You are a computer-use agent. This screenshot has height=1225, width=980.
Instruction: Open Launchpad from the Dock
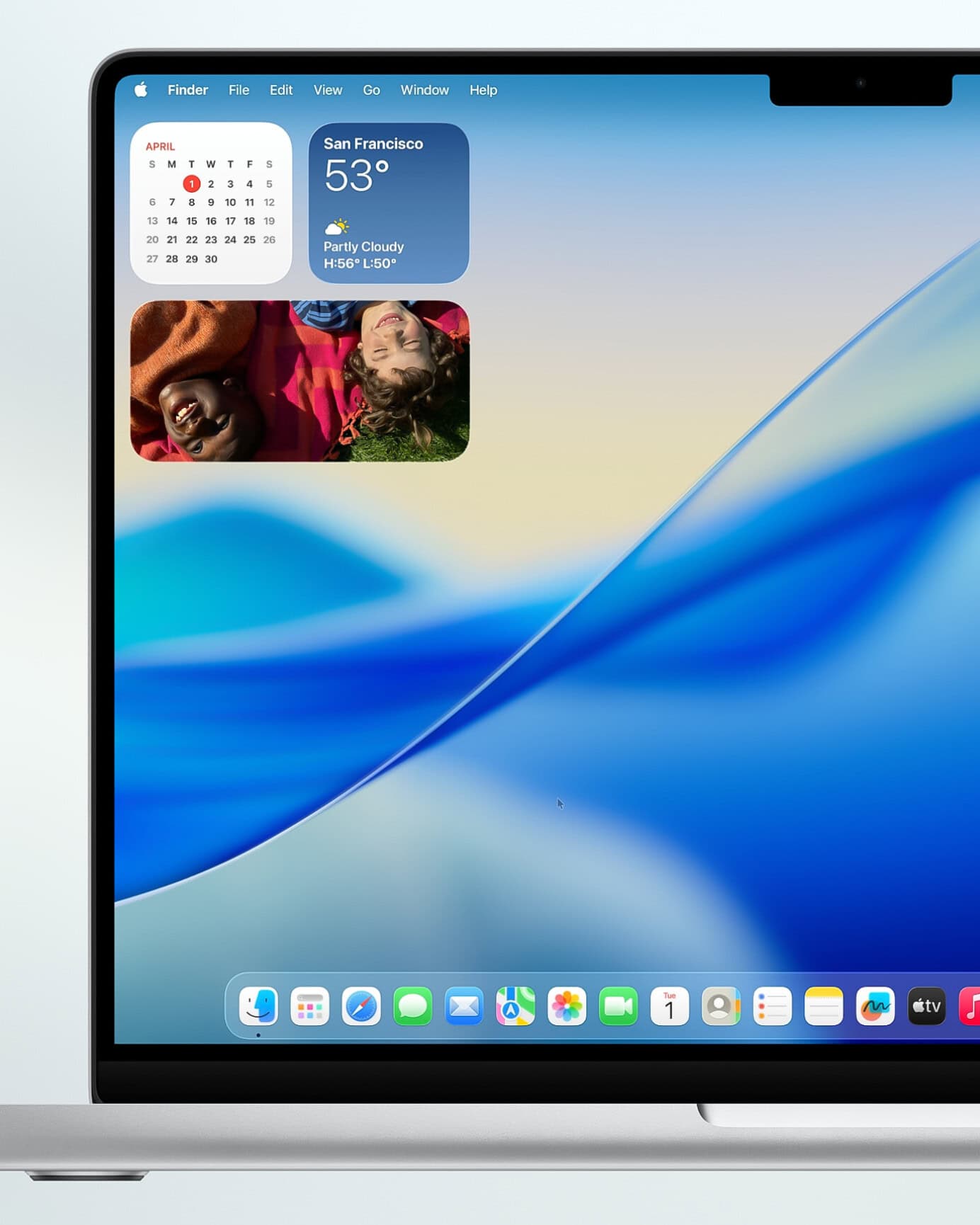pos(310,1005)
